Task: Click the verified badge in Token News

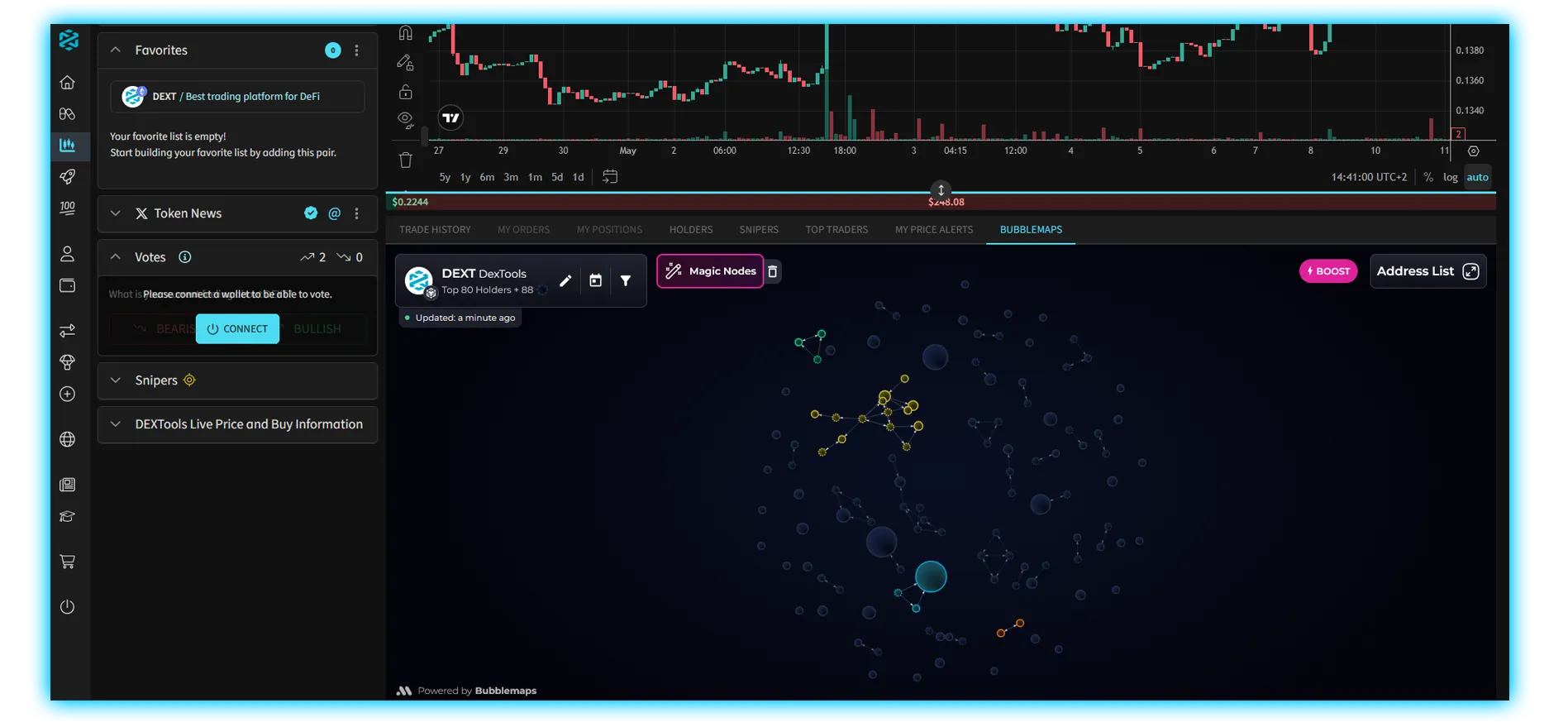Action: click(x=311, y=213)
